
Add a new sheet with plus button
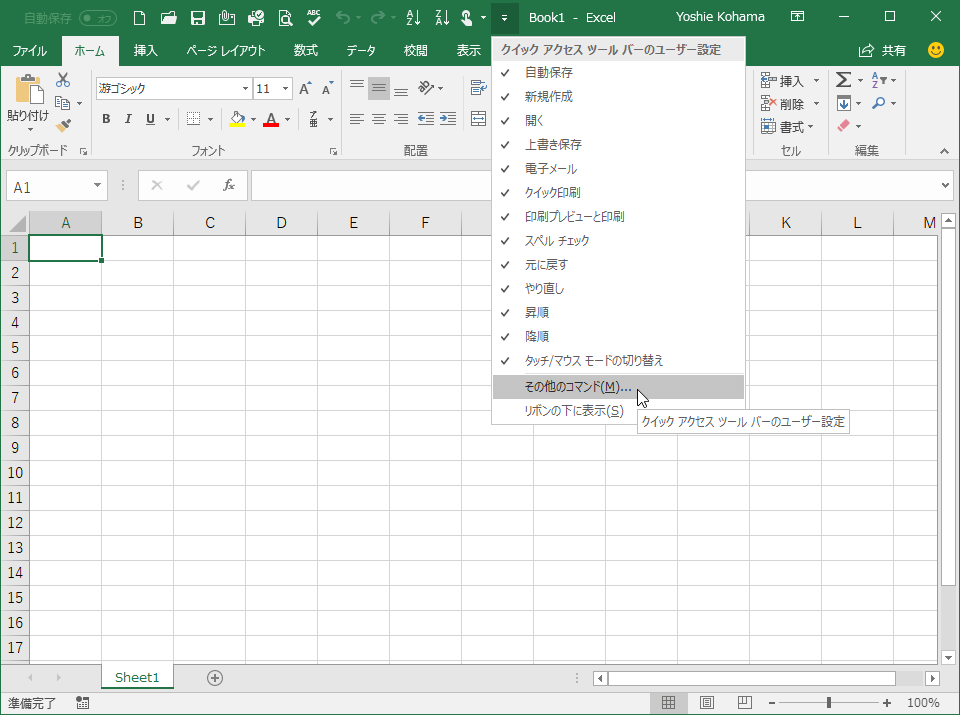tap(215, 678)
